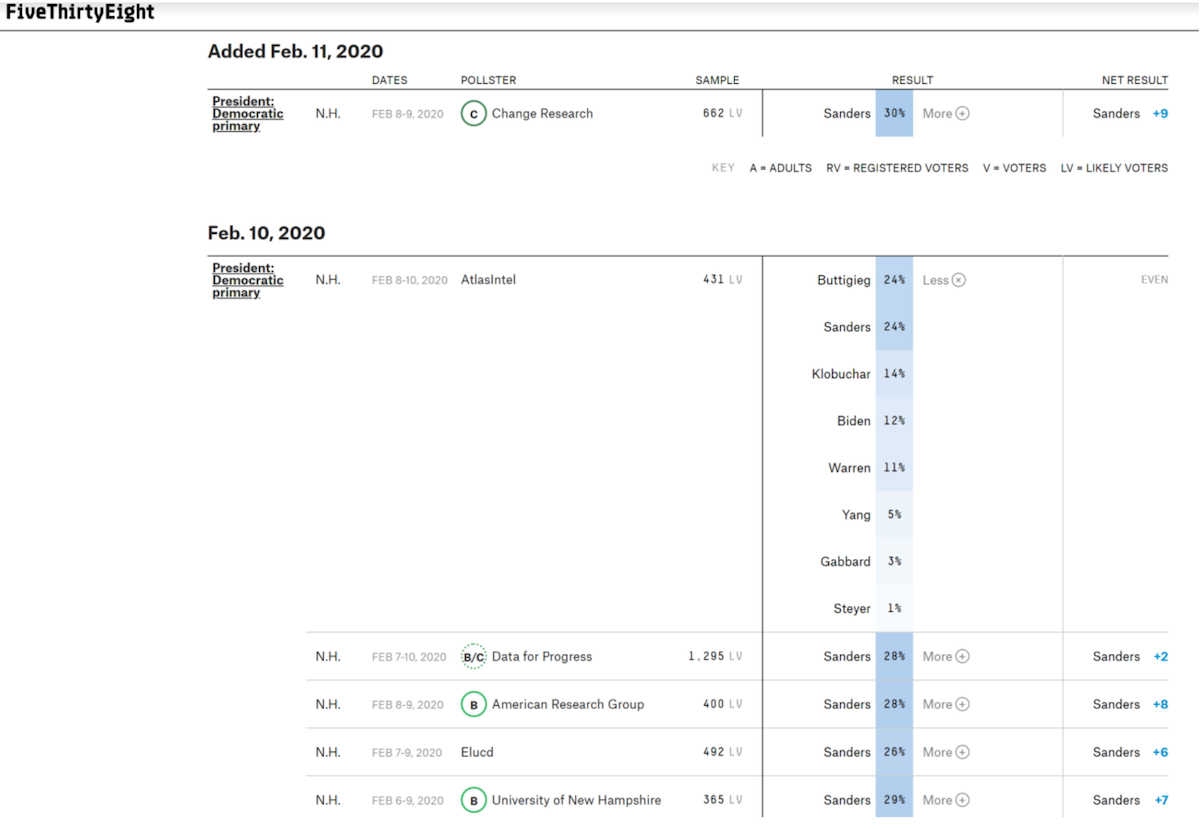Click the NET RESULT column header

[x=1135, y=80]
